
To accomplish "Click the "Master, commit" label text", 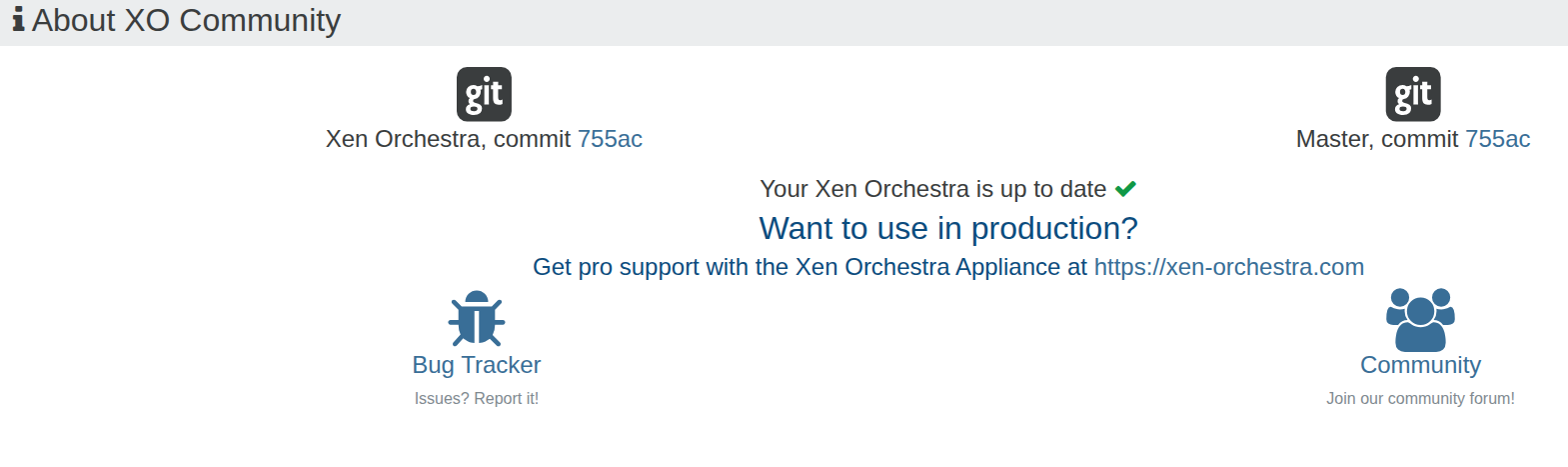I will click(x=1376, y=139).
